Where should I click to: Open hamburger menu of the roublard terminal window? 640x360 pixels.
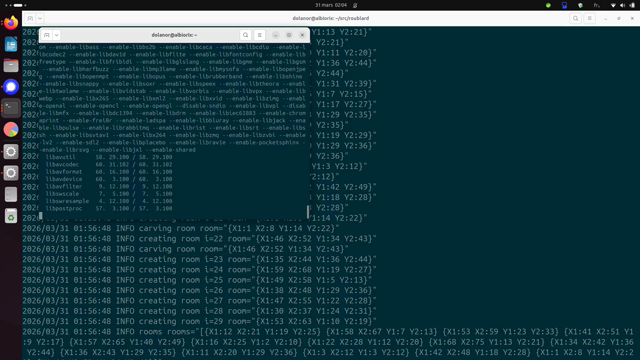pyautogui.click(x=589, y=18)
